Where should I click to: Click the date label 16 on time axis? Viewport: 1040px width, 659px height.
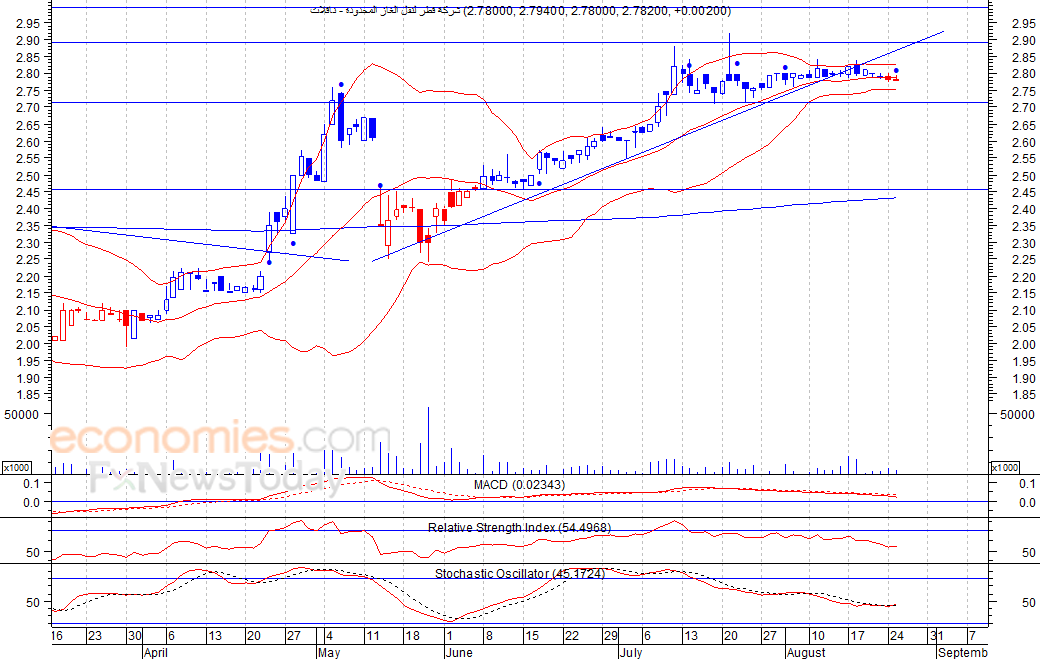58,636
